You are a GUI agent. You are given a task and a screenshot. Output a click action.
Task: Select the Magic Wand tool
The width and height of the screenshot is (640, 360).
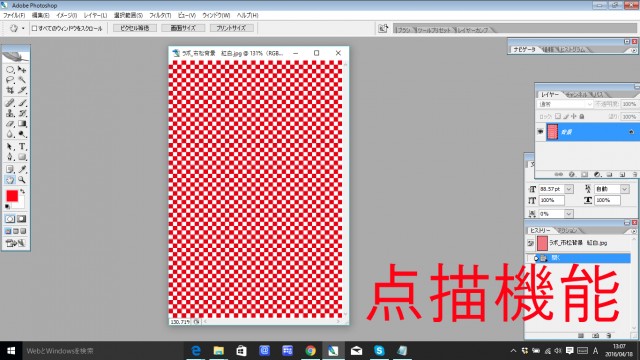(x=22, y=80)
